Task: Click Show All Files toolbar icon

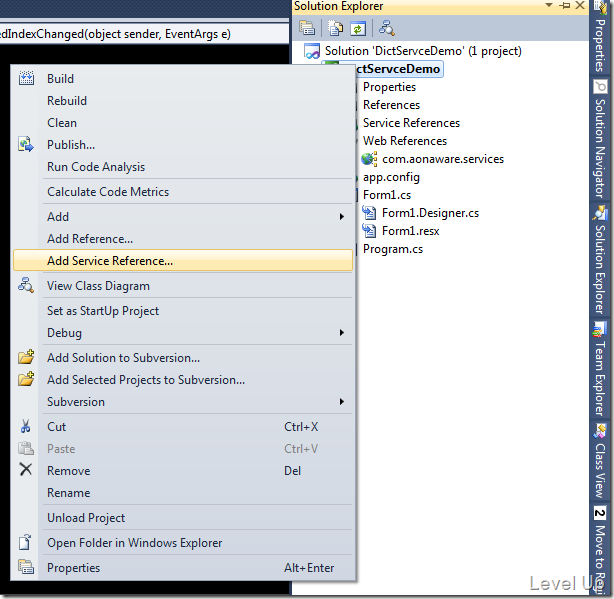Action: coord(335,28)
